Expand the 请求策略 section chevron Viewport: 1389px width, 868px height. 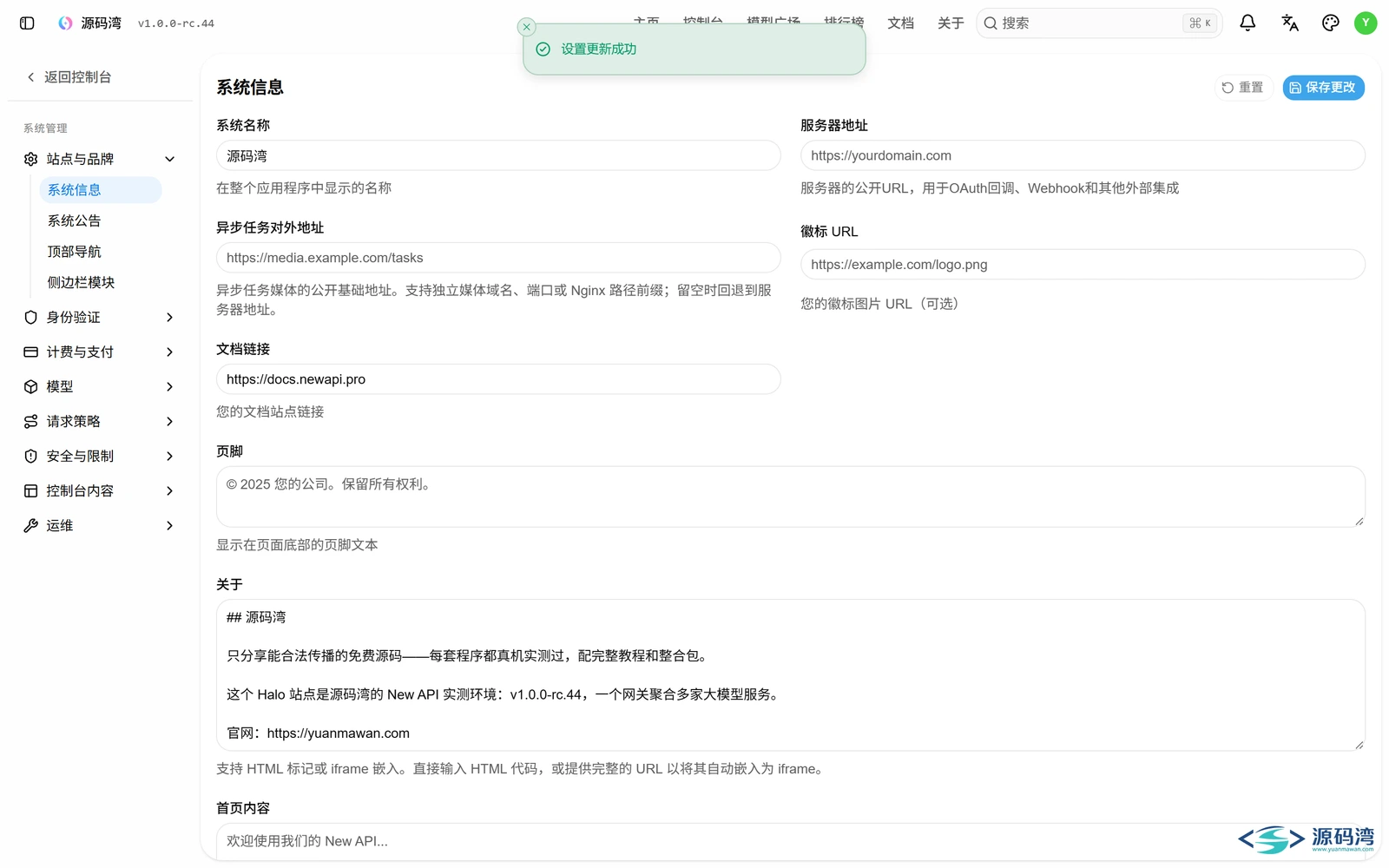(x=170, y=421)
